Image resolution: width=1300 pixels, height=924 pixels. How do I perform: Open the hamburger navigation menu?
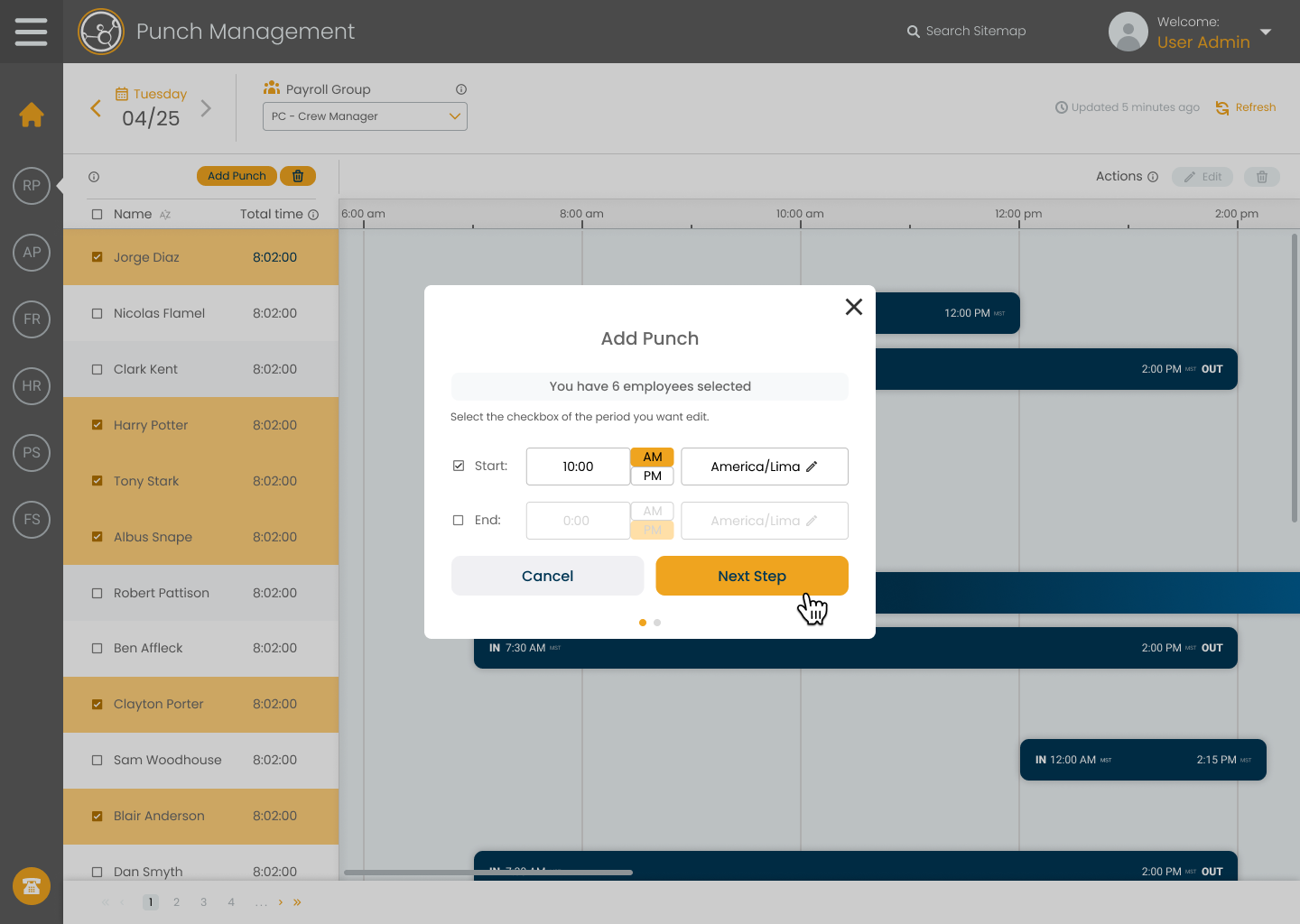[x=32, y=31]
